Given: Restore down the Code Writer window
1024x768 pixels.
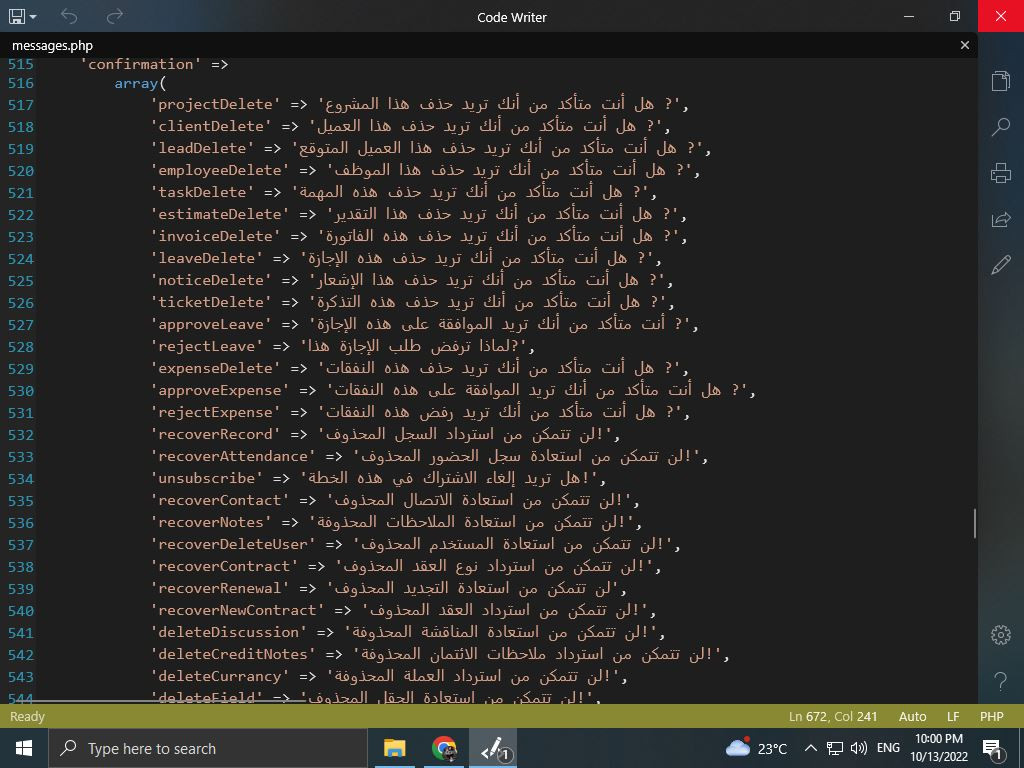Looking at the screenshot, I should pyautogui.click(x=955, y=16).
